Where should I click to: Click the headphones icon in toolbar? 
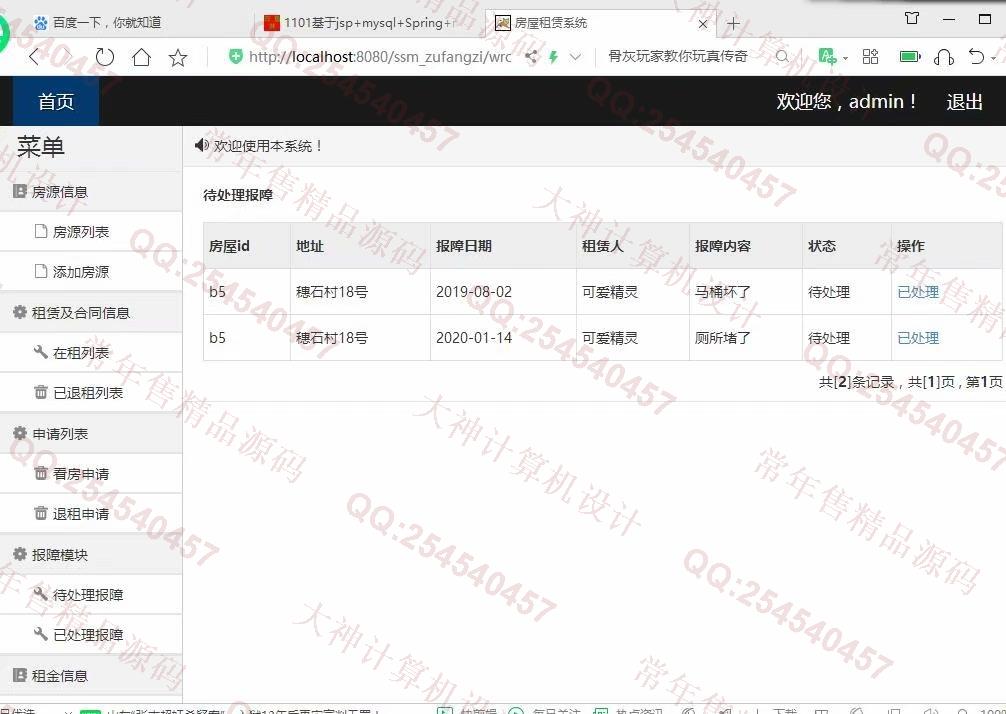pyautogui.click(x=944, y=57)
